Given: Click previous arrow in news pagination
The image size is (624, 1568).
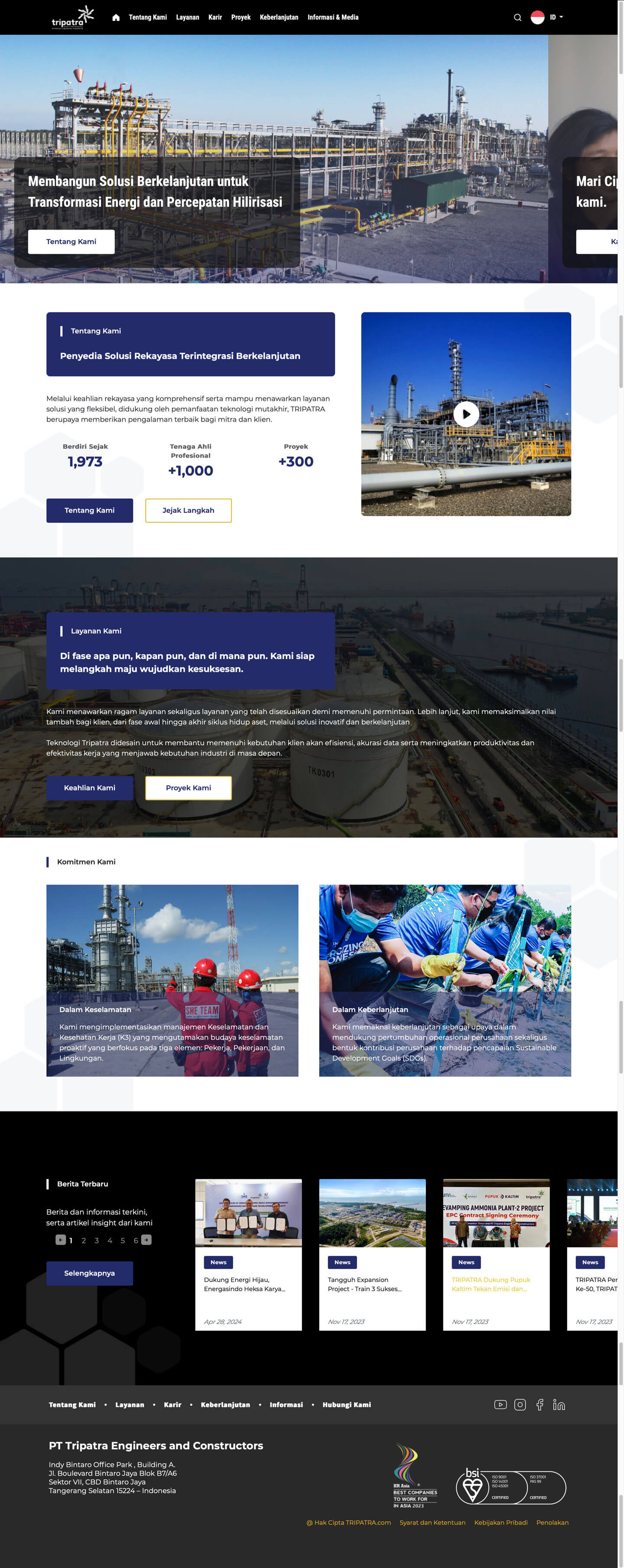Looking at the screenshot, I should [x=60, y=1240].
